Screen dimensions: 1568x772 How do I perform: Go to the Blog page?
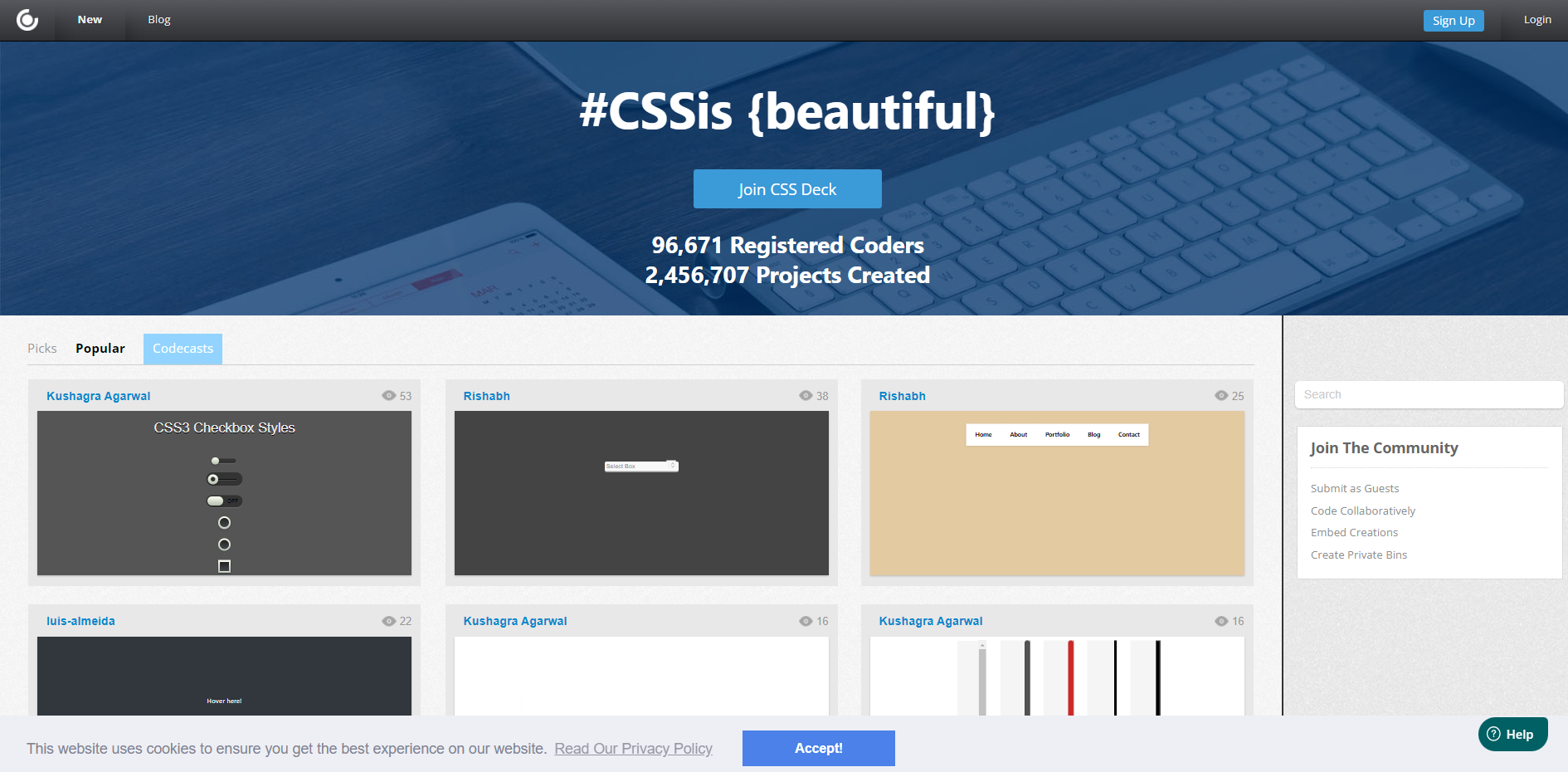159,20
